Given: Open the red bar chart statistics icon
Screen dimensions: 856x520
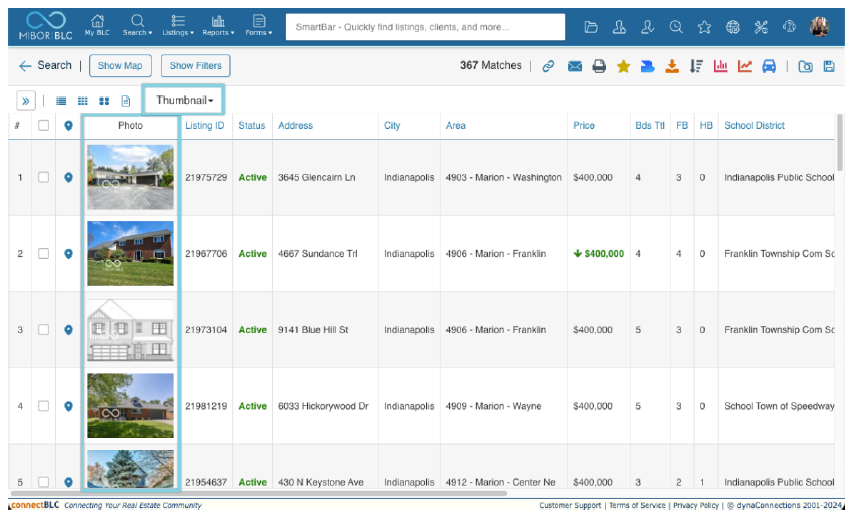Looking at the screenshot, I should coord(720,66).
